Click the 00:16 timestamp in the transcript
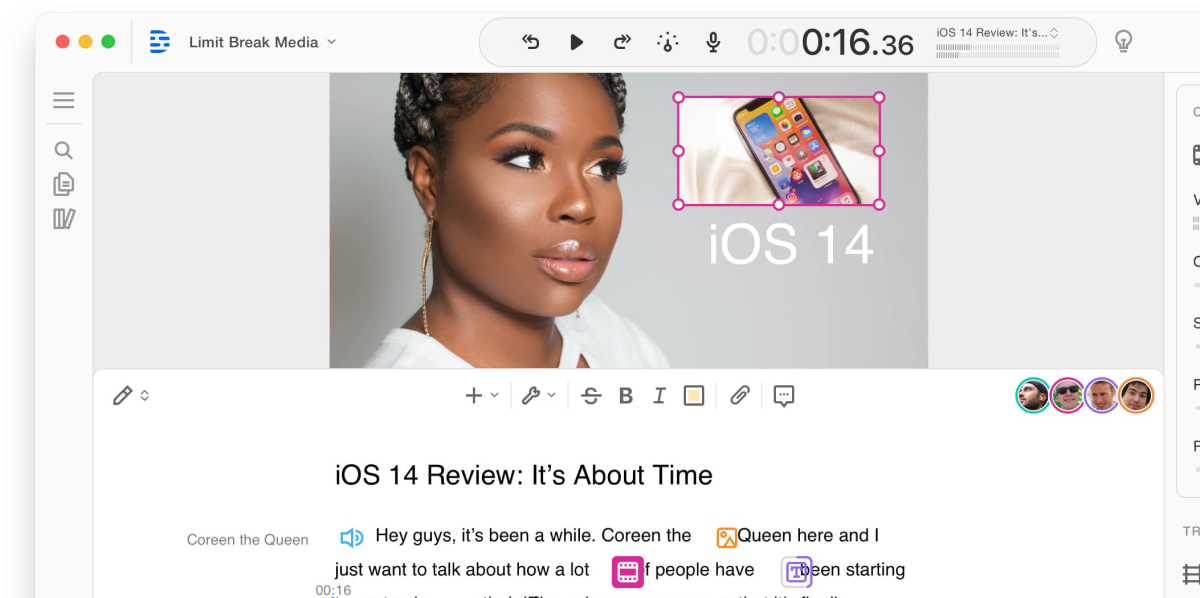 (x=333, y=591)
